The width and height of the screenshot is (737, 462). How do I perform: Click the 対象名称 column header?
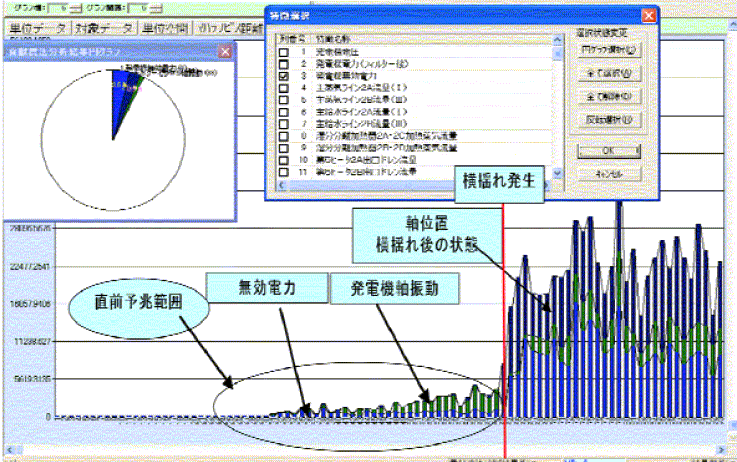click(x=334, y=39)
